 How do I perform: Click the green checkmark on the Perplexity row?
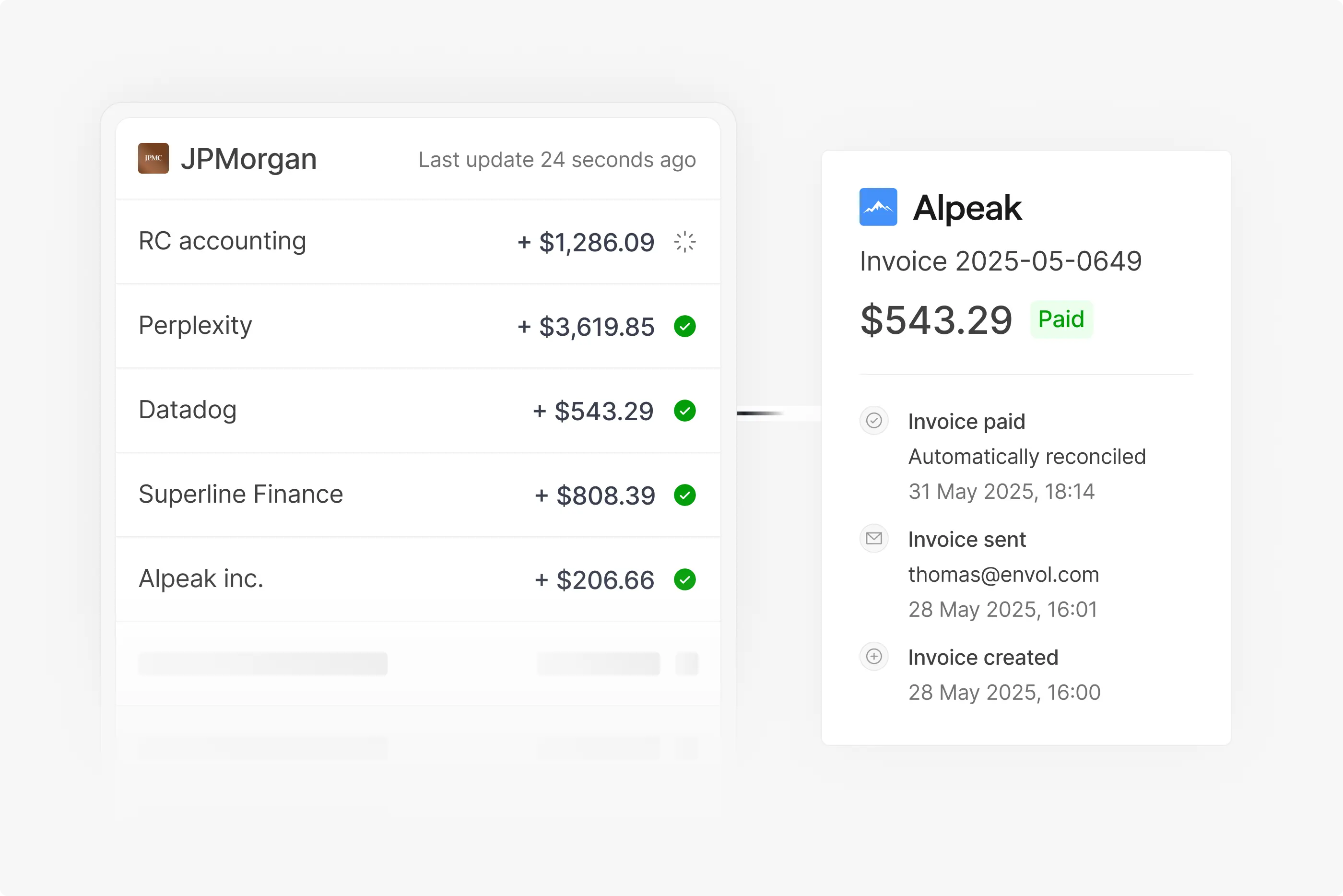(x=684, y=326)
